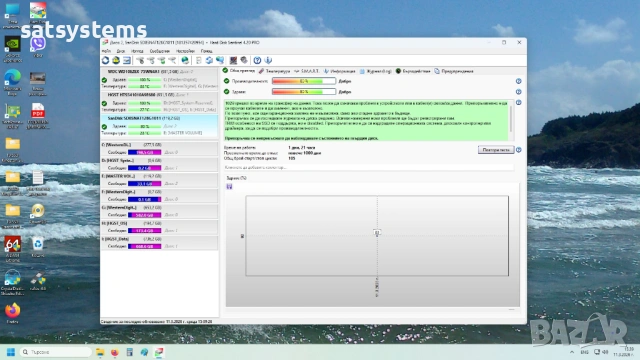Click the blue question-mark help toolbar icon
This screenshot has width=640, height=360.
pos(257,60)
